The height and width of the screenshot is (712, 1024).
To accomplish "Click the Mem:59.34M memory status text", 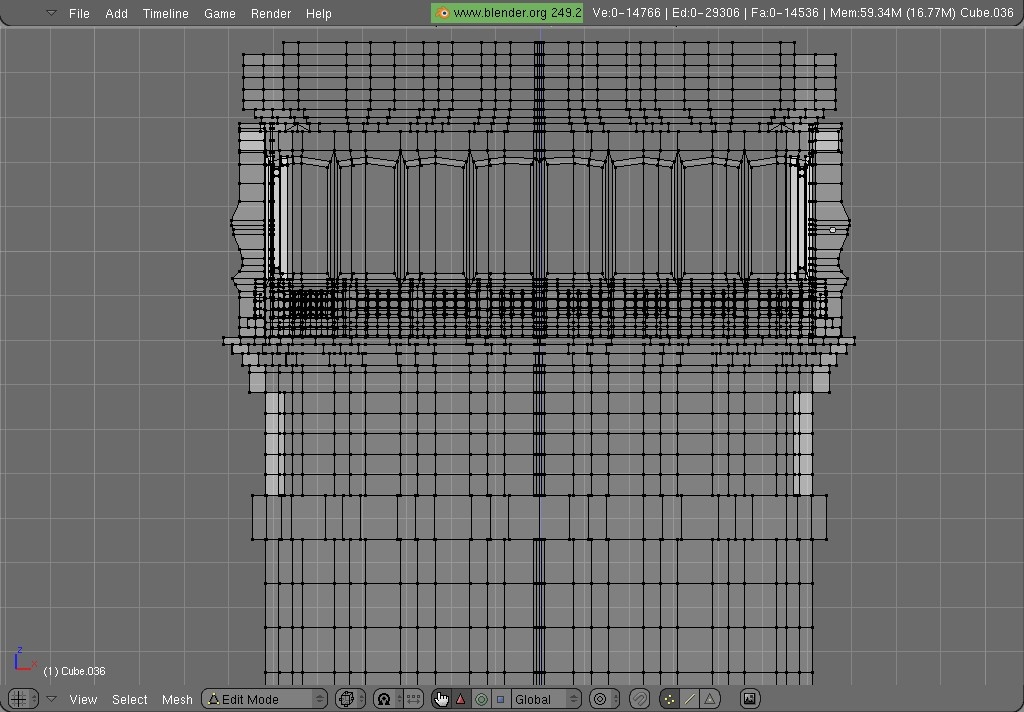I will tap(893, 12).
